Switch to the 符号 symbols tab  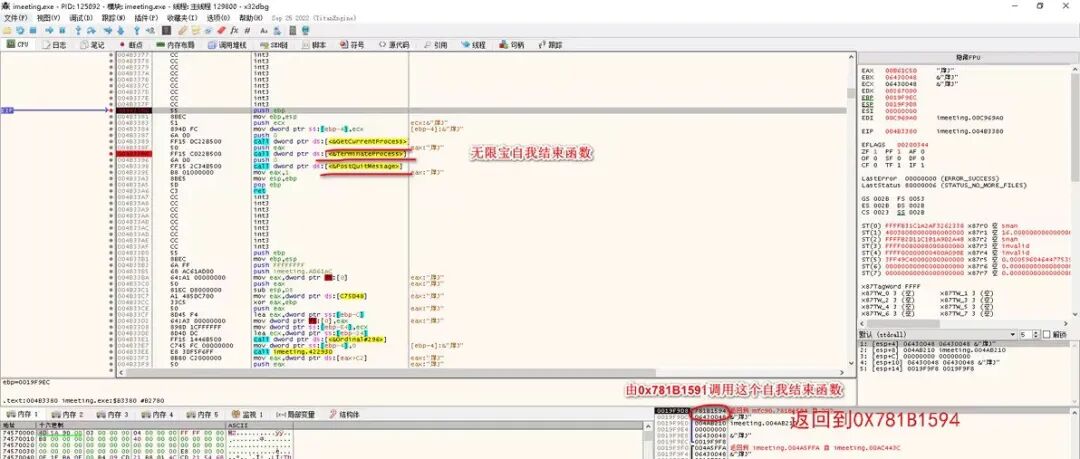coord(353,45)
